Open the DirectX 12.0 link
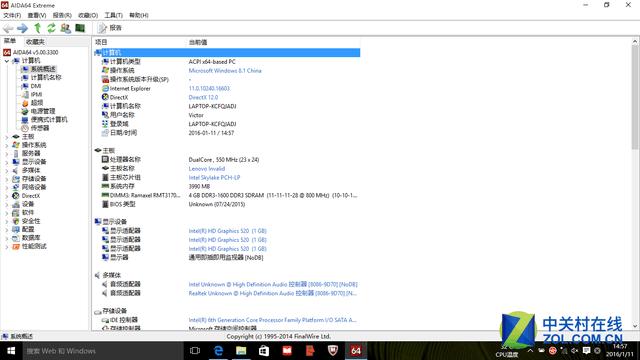The image size is (640, 360). point(203,97)
